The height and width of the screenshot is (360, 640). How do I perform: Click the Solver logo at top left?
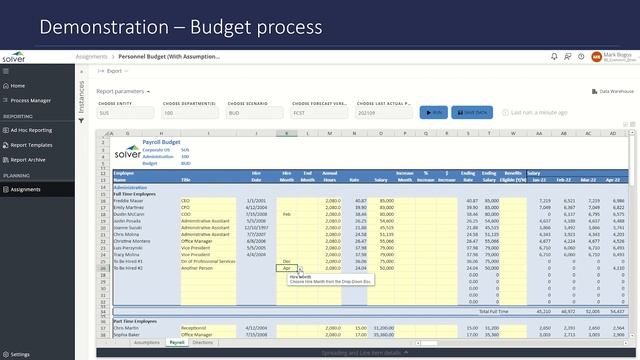13,57
